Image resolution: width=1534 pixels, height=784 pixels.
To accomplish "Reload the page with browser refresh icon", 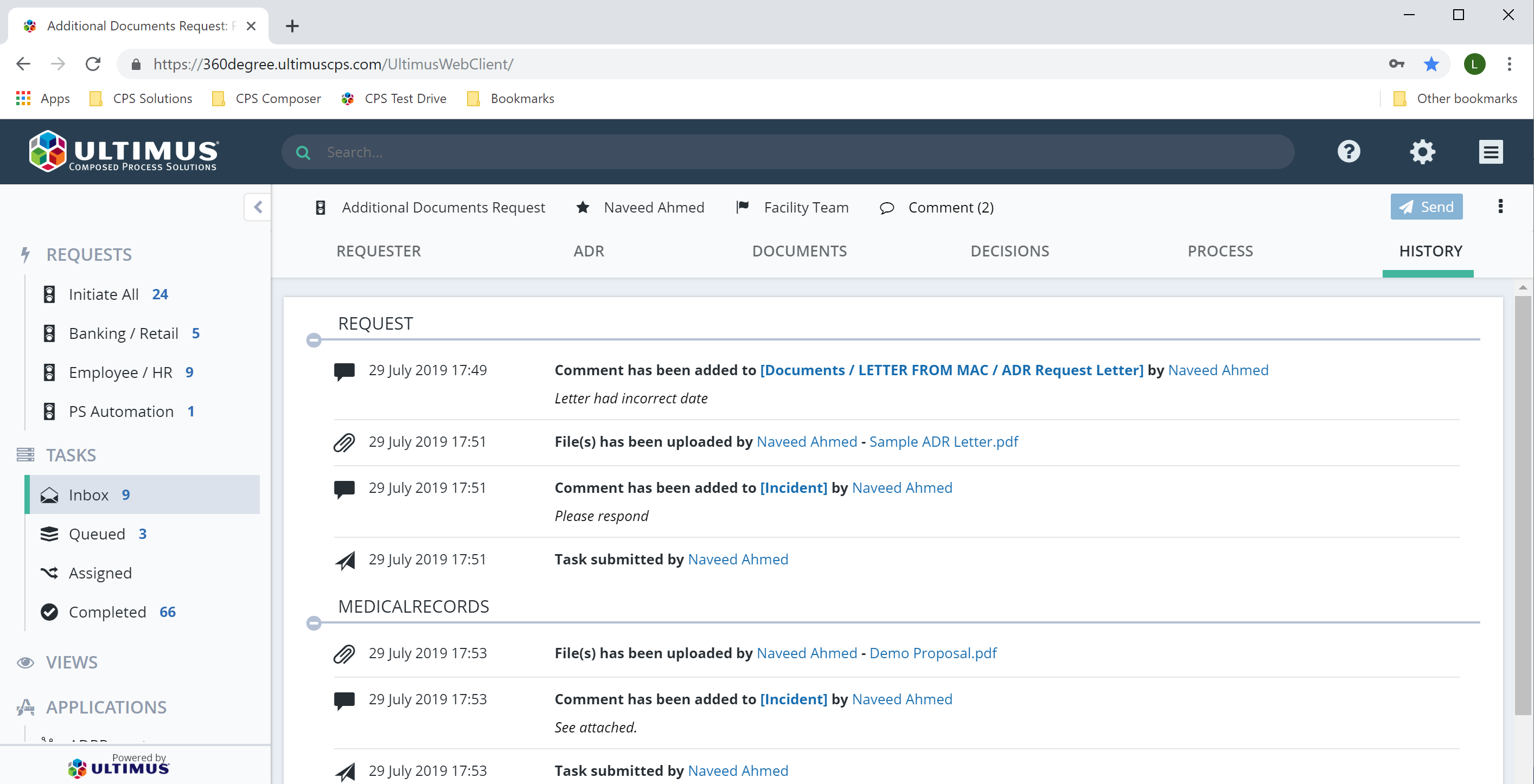I will pos(93,63).
